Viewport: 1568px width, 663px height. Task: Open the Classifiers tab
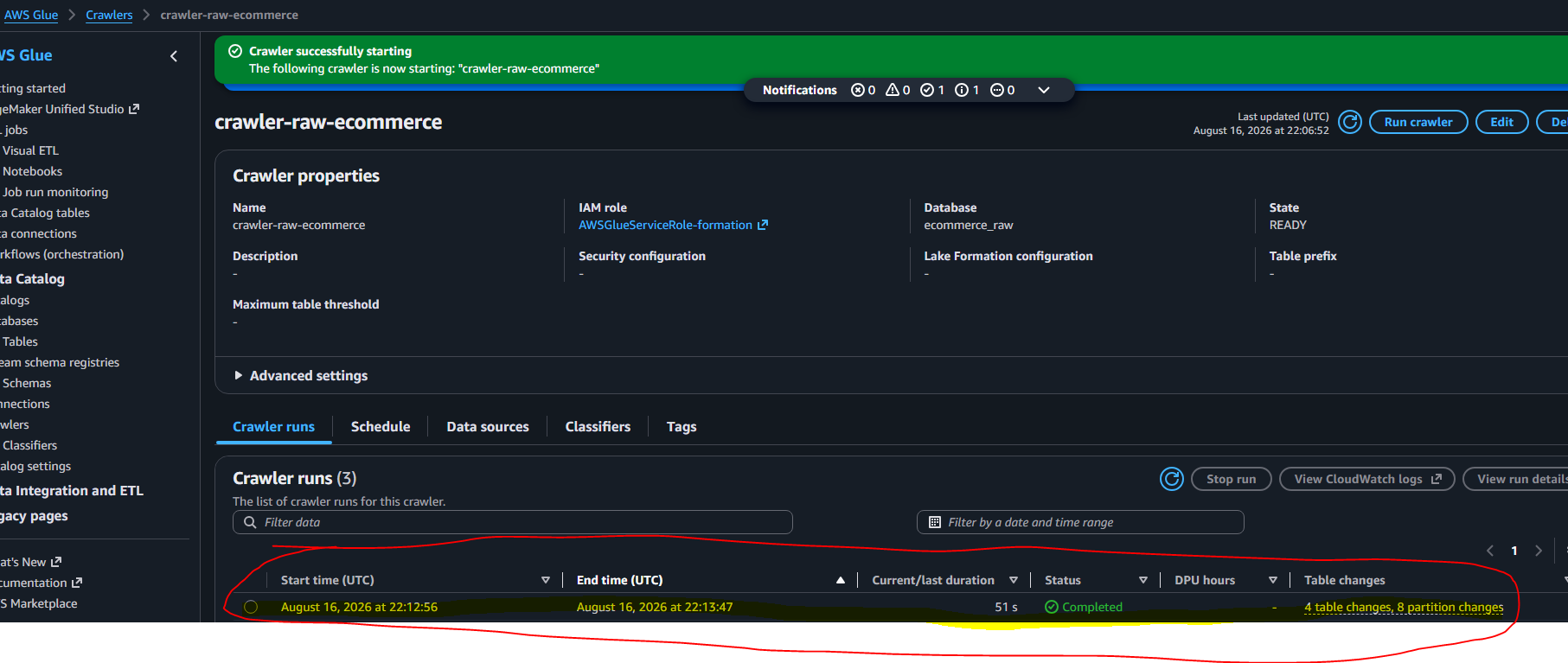click(x=598, y=426)
